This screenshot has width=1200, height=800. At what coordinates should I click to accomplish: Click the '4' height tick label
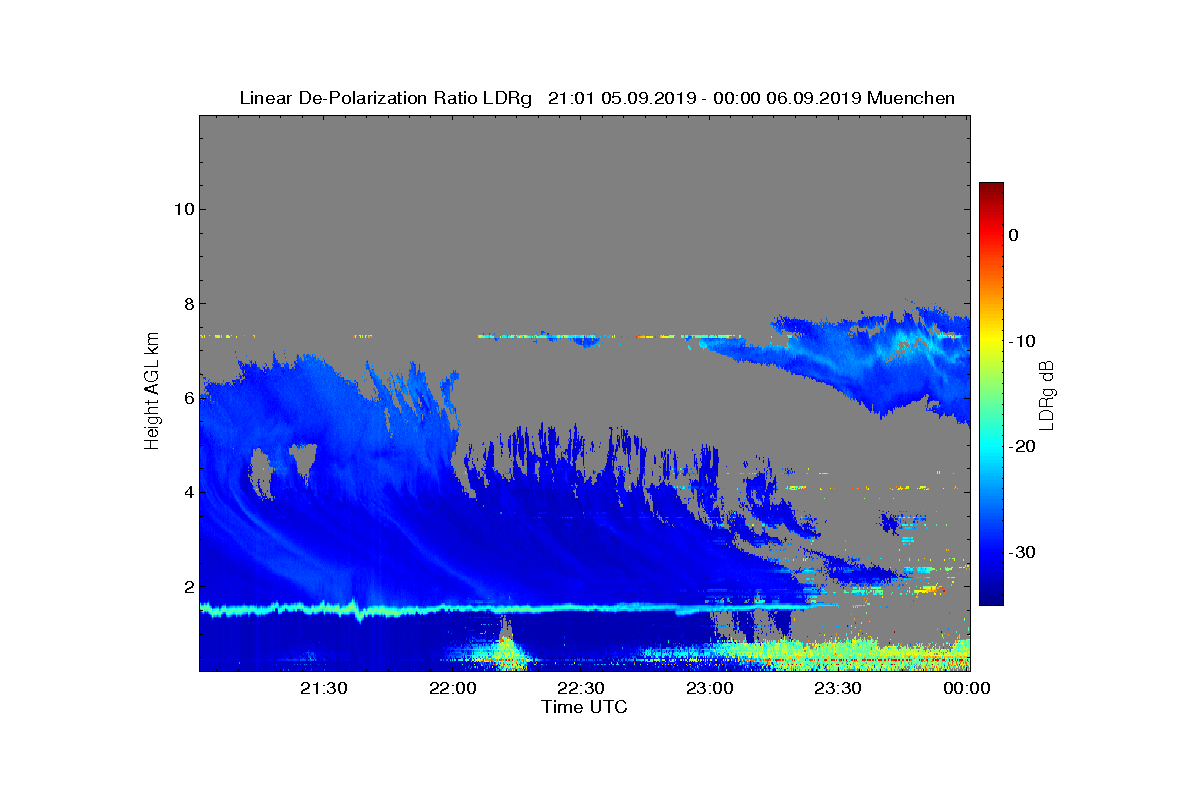click(187, 492)
